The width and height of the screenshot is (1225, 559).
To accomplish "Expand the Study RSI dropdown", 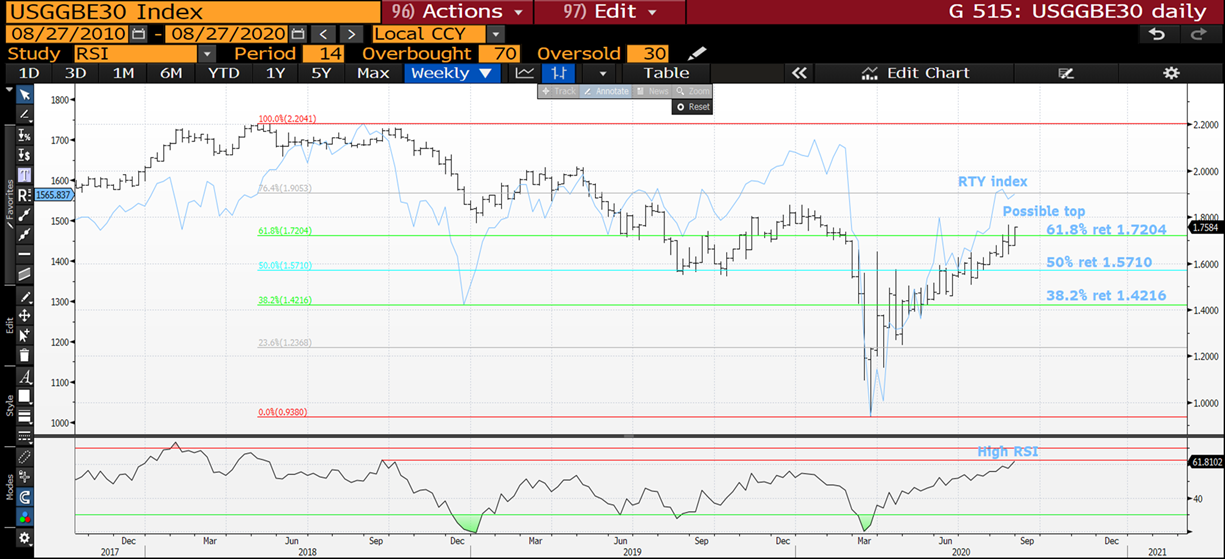I will pyautogui.click(x=207, y=53).
